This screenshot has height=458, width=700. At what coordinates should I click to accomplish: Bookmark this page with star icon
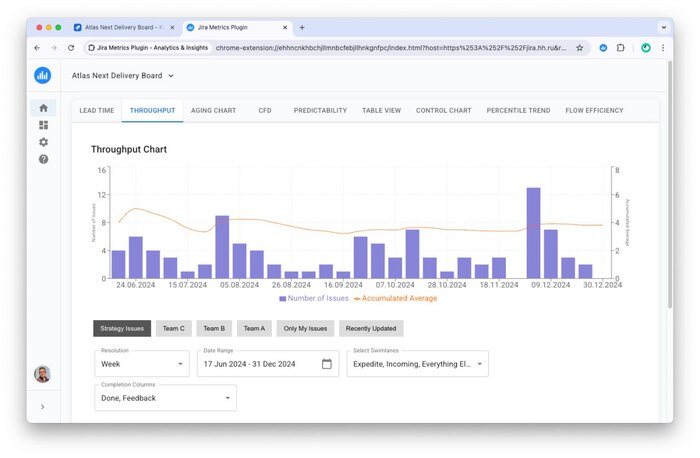579,47
